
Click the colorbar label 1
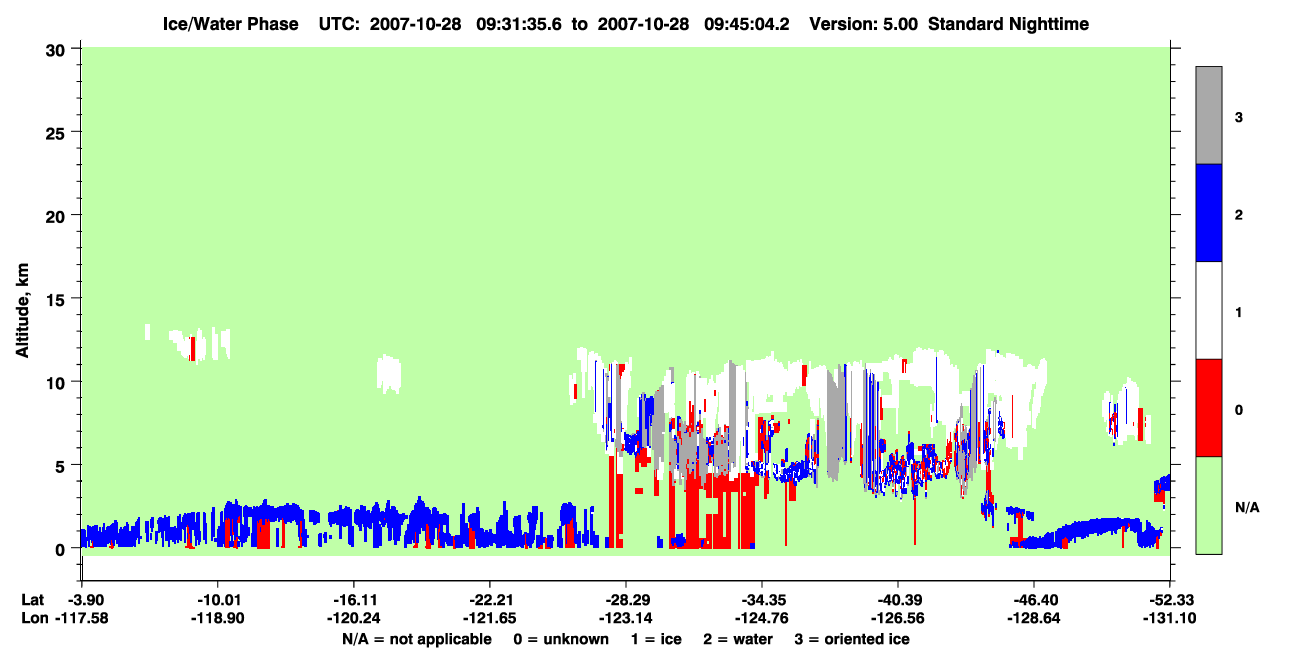coord(1238,313)
